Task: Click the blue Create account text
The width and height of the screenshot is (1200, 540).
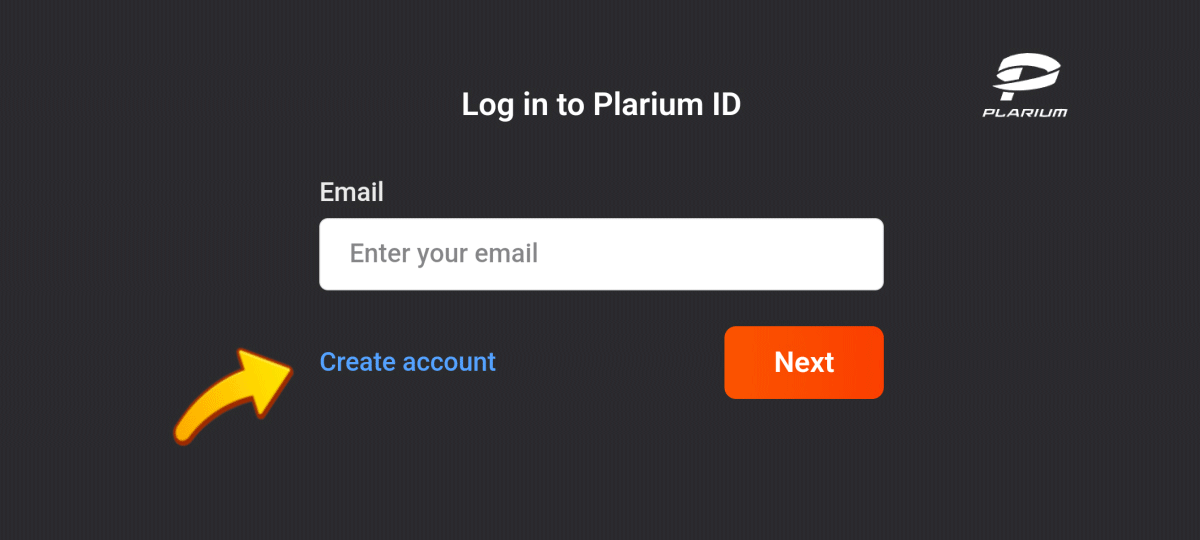Action: (407, 362)
